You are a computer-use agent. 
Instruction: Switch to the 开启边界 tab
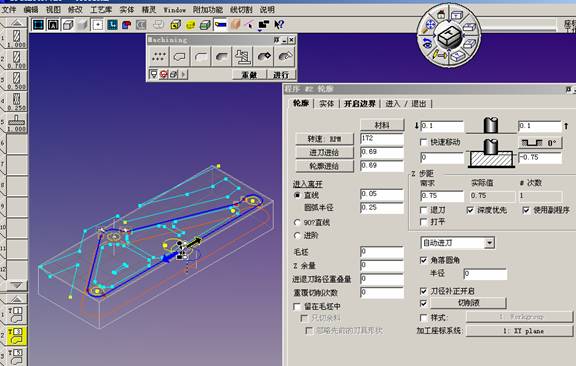(x=360, y=104)
